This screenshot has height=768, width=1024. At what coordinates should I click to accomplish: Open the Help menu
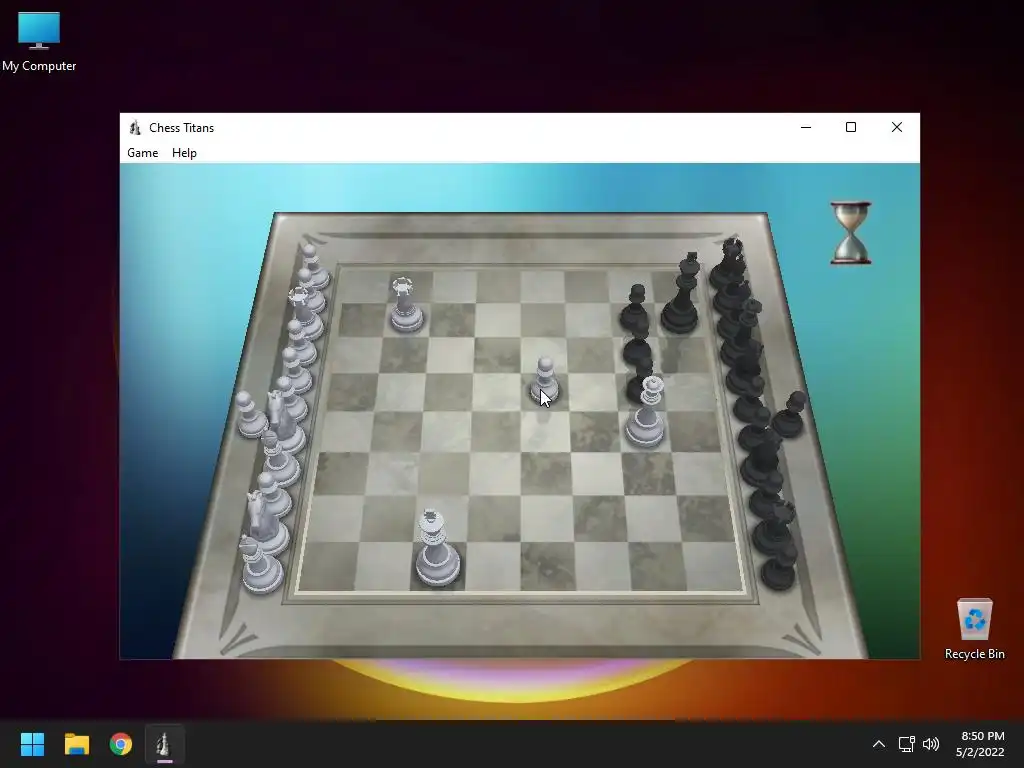pyautogui.click(x=184, y=153)
